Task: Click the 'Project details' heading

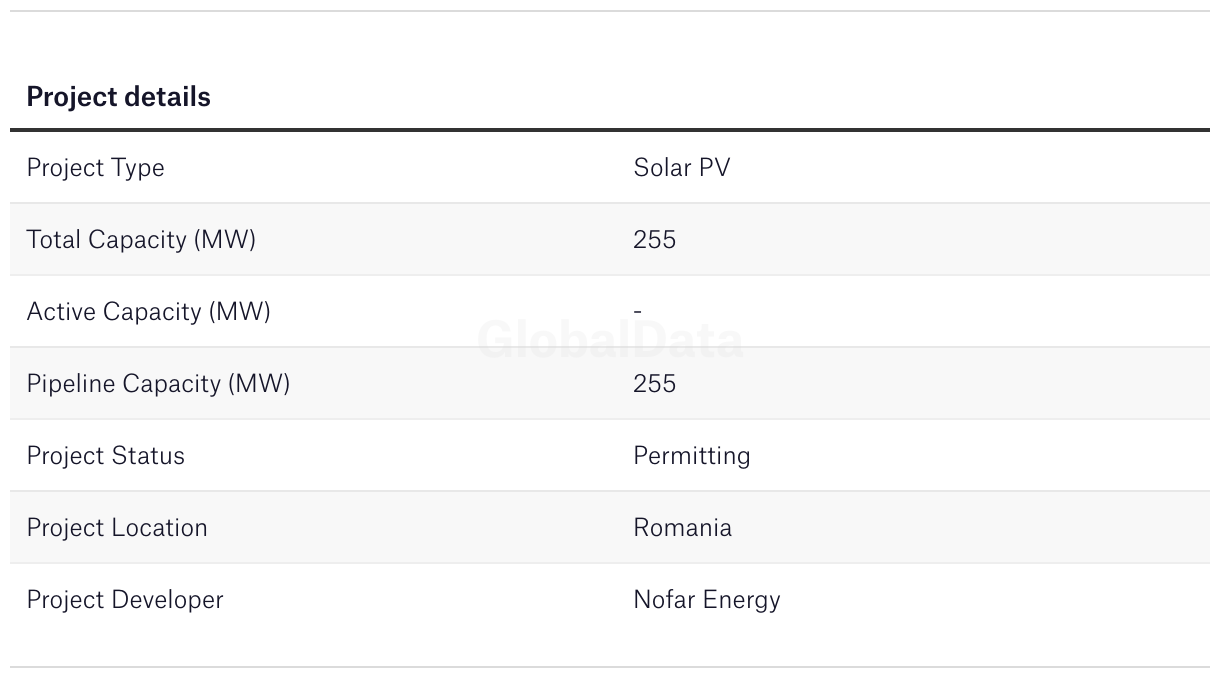Action: pyautogui.click(x=118, y=97)
